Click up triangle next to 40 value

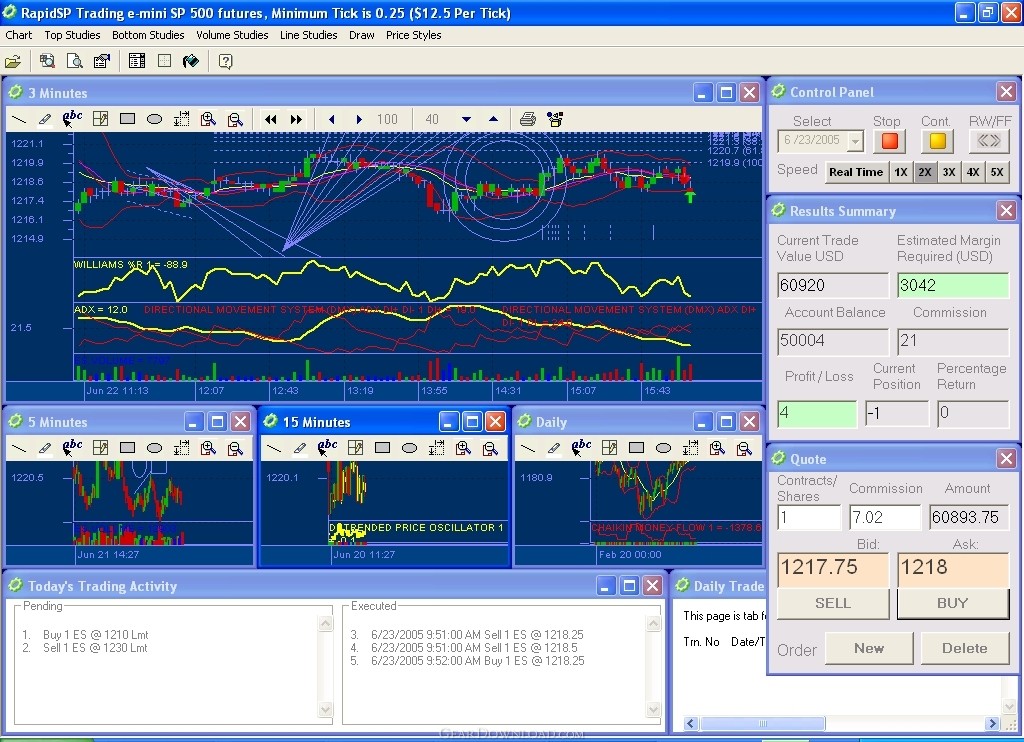tap(494, 119)
